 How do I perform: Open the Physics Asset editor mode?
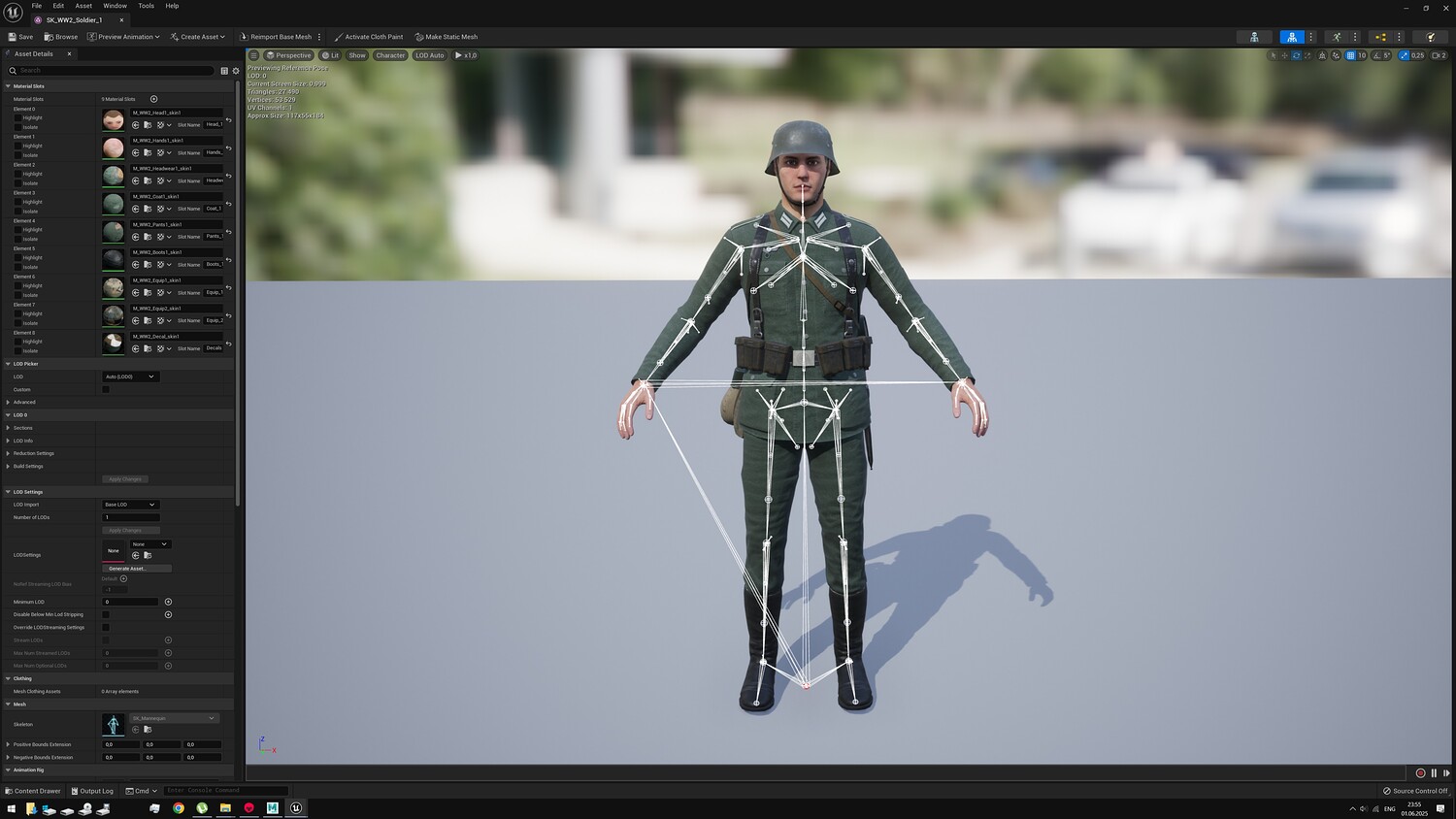(1430, 37)
